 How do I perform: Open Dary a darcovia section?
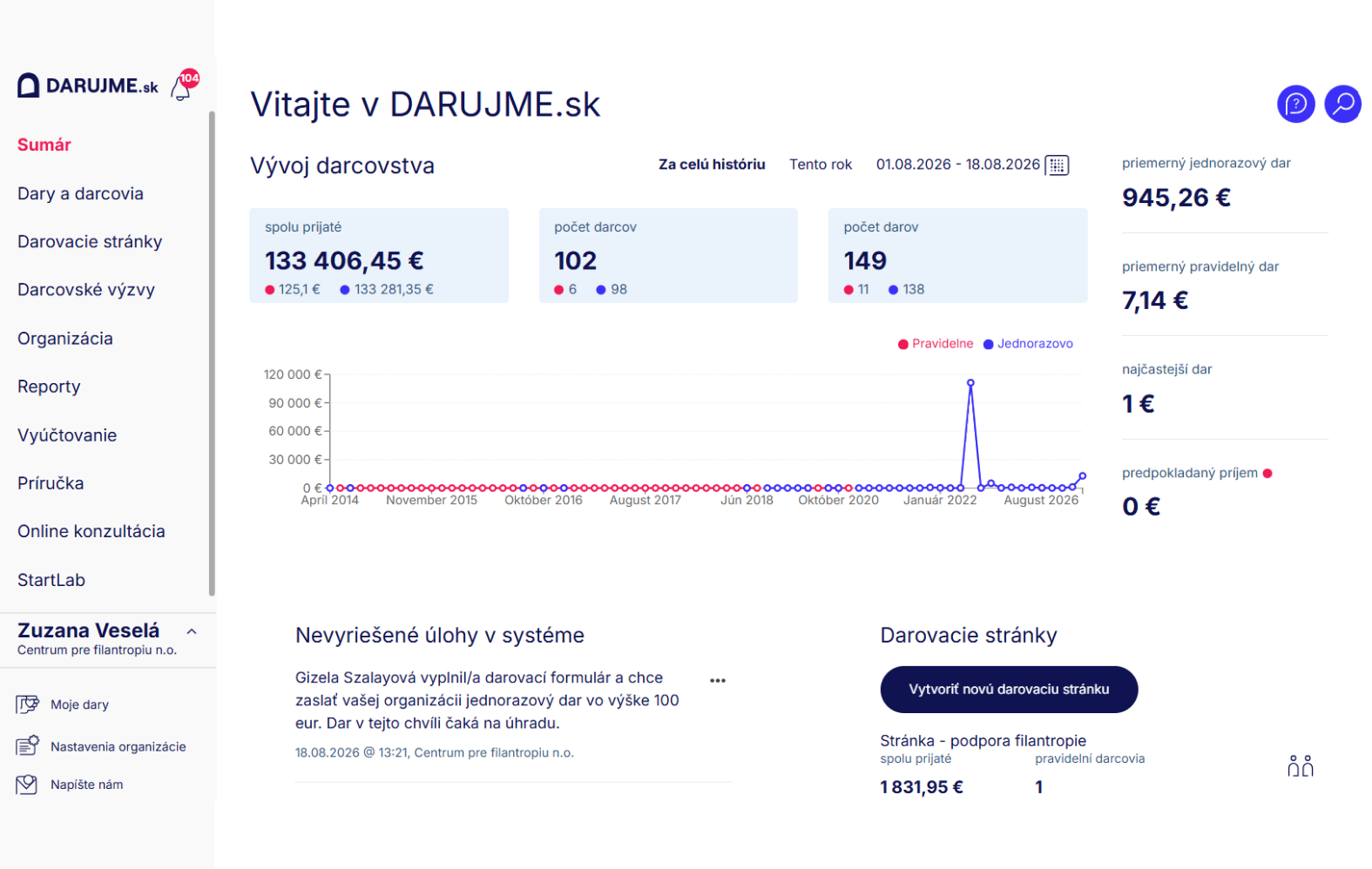click(80, 193)
